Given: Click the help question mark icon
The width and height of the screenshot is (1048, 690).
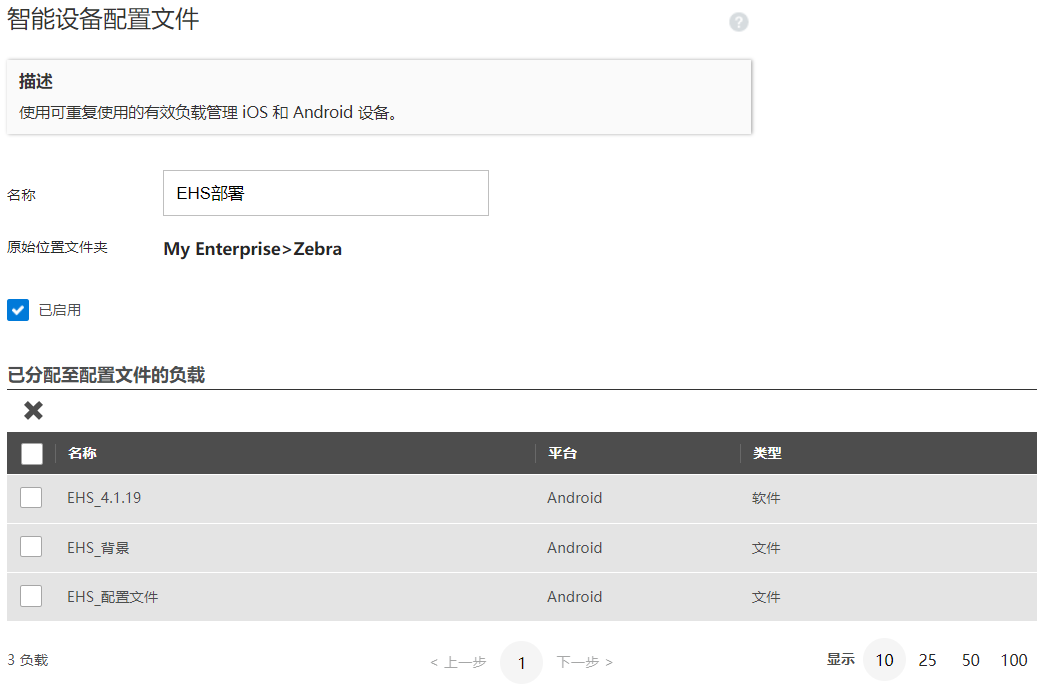Looking at the screenshot, I should (739, 22).
